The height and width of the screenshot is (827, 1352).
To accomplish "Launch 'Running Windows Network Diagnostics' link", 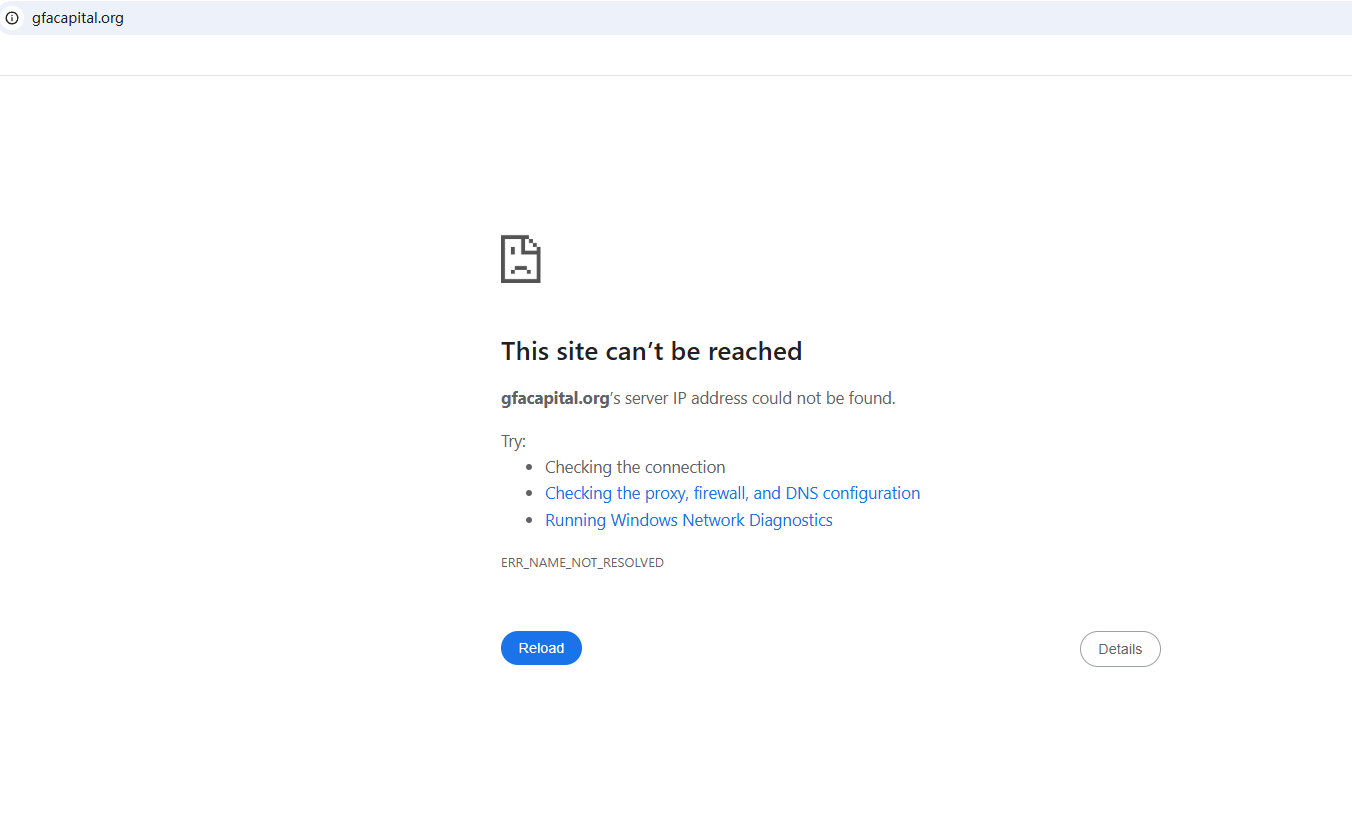I will (x=689, y=520).
